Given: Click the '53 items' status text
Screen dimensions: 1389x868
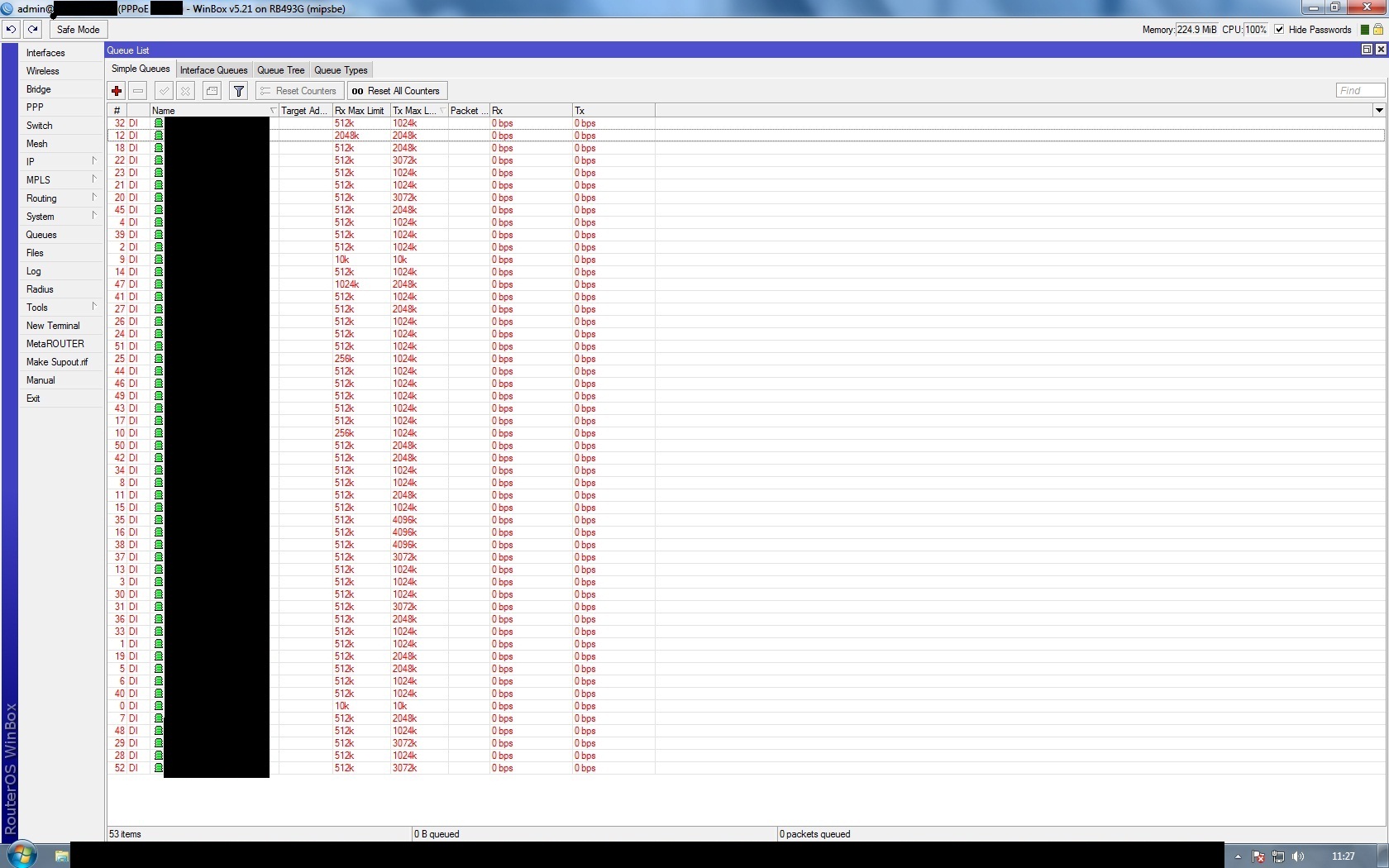Looking at the screenshot, I should pyautogui.click(x=125, y=834).
